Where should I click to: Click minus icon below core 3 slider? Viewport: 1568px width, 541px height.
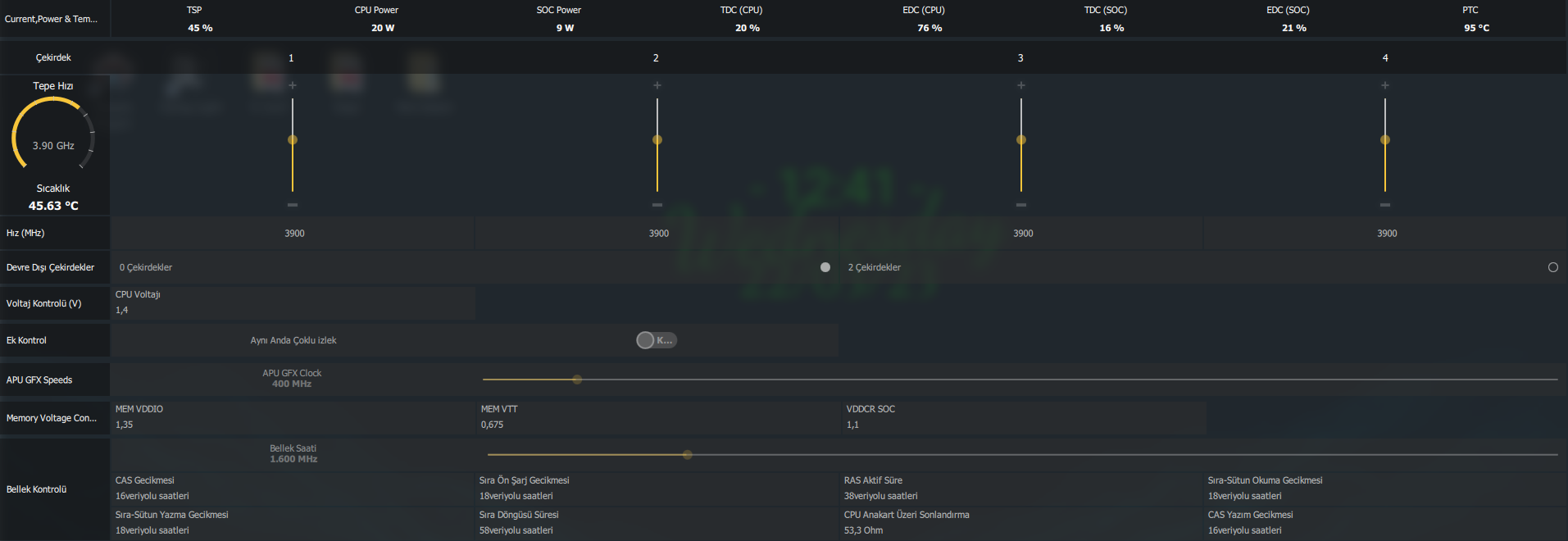tap(1021, 205)
